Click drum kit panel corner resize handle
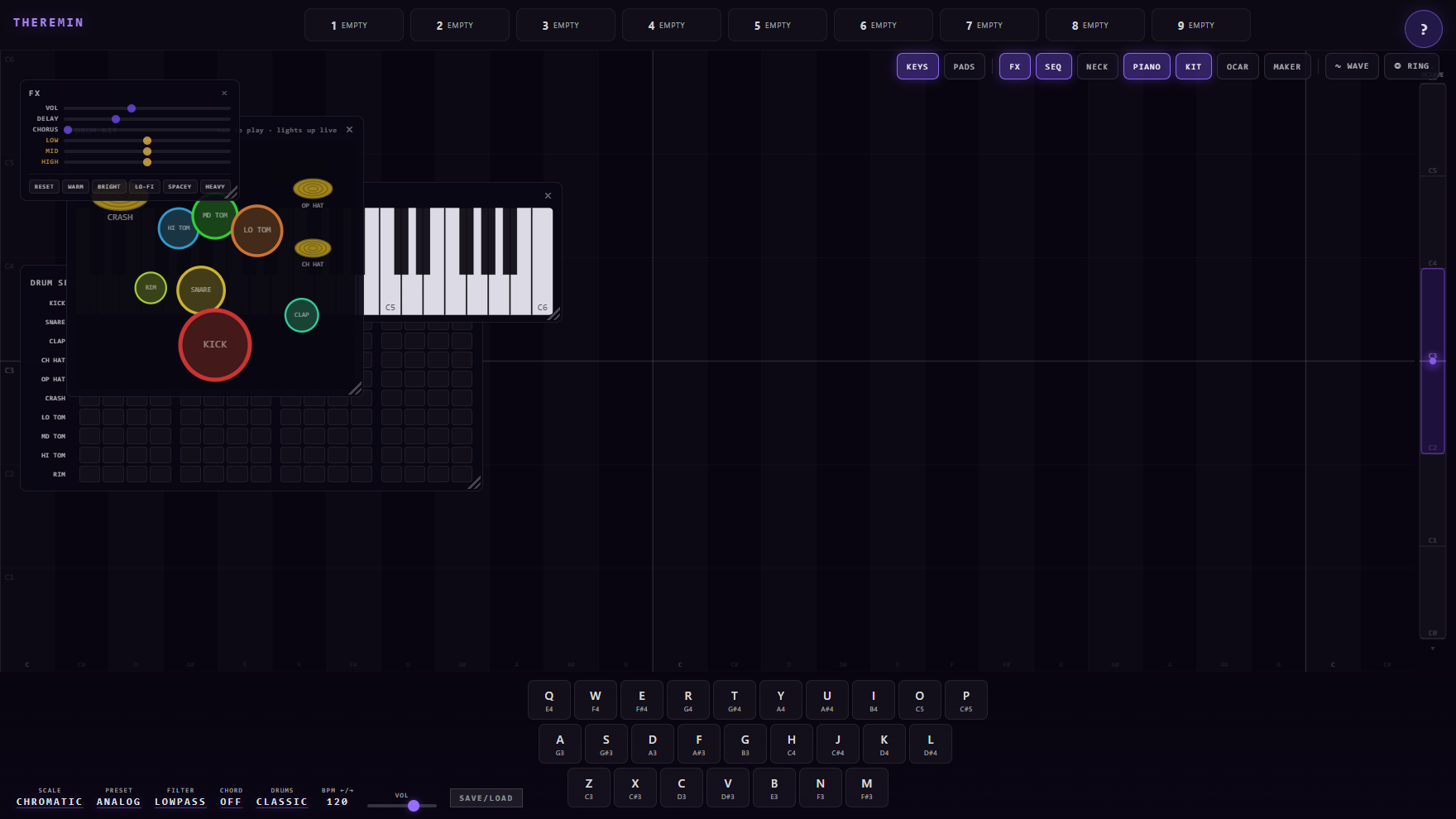Screen dimensions: 1456x819 356,389
